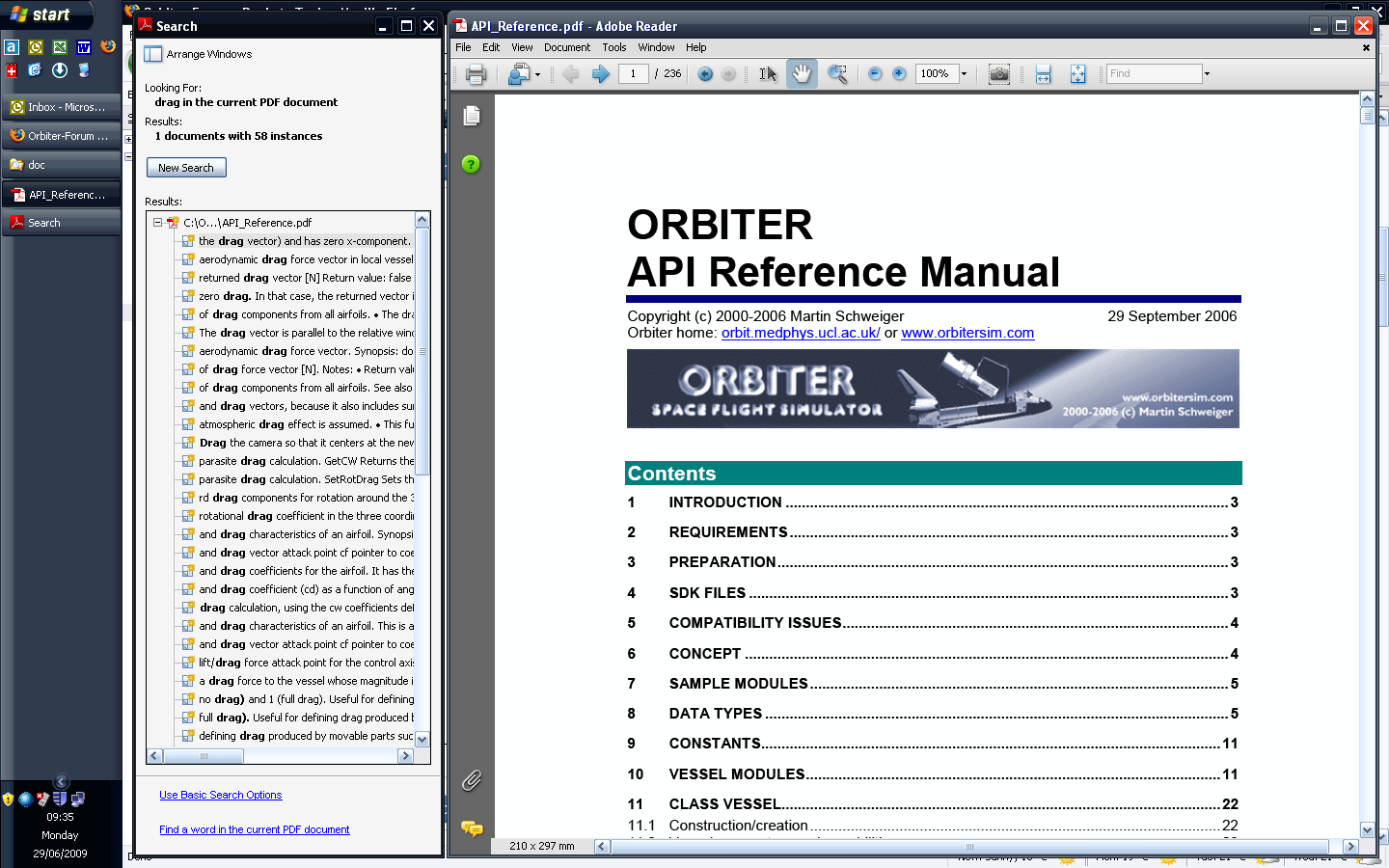Fit page to window width icon
Viewport: 1389px width, 868px height.
click(x=1043, y=74)
